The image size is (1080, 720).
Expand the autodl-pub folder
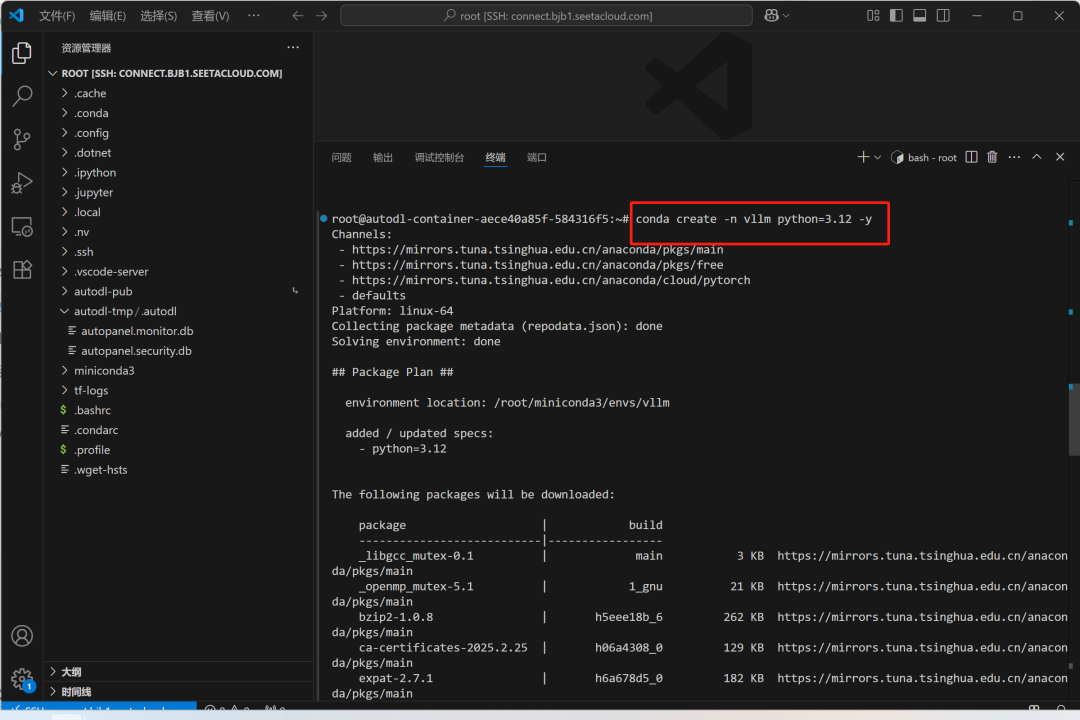coord(179,291)
